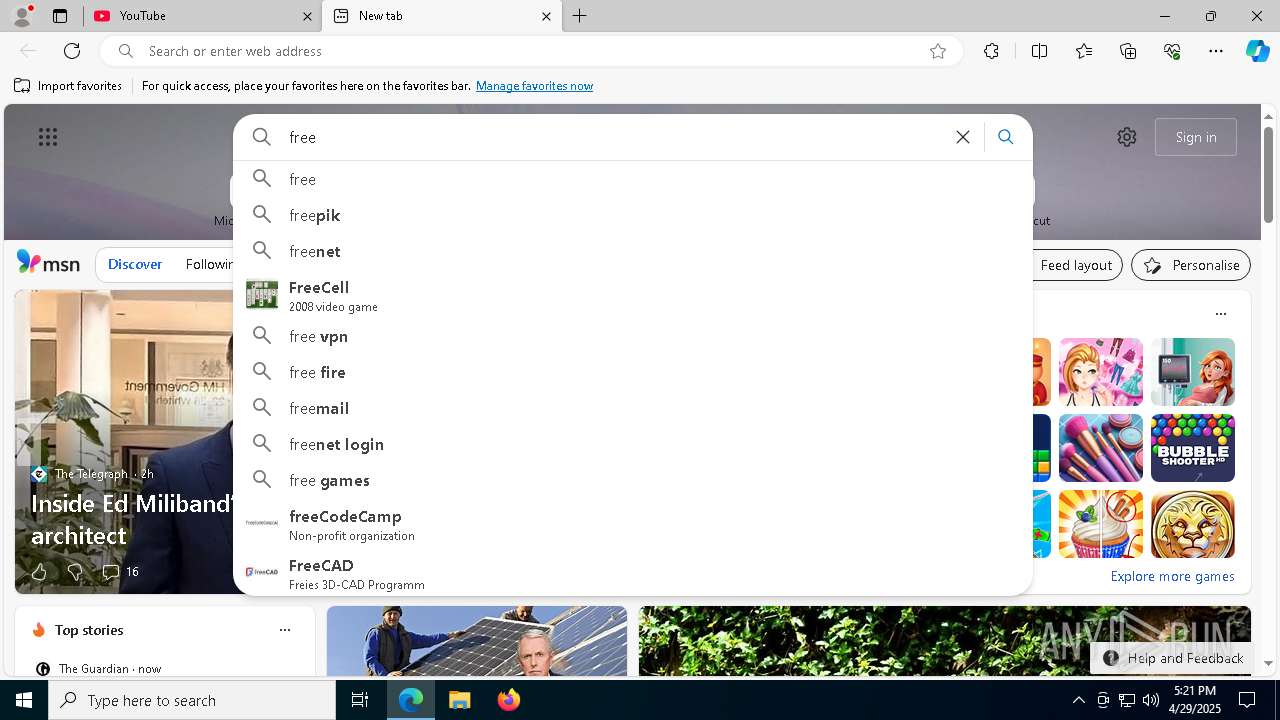Click the Personalise button
The width and height of the screenshot is (1280, 720).
click(x=1191, y=265)
